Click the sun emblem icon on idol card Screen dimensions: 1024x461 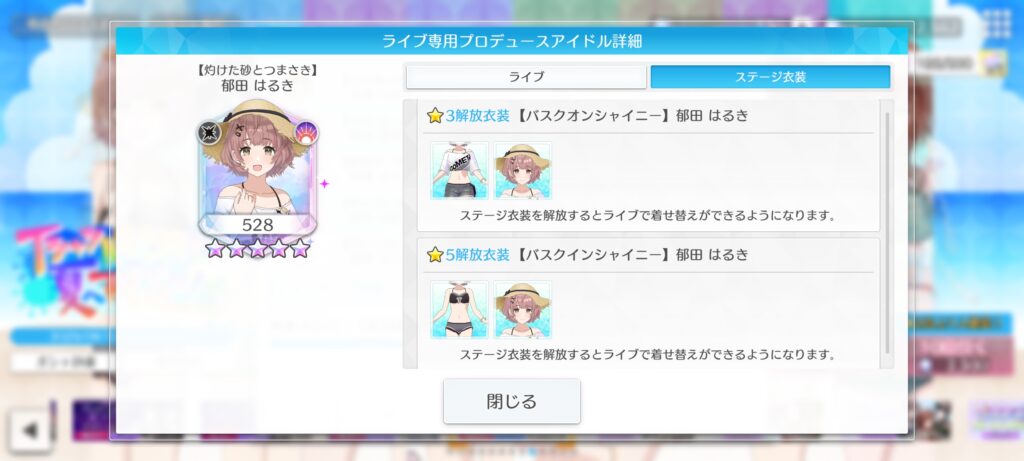(305, 133)
